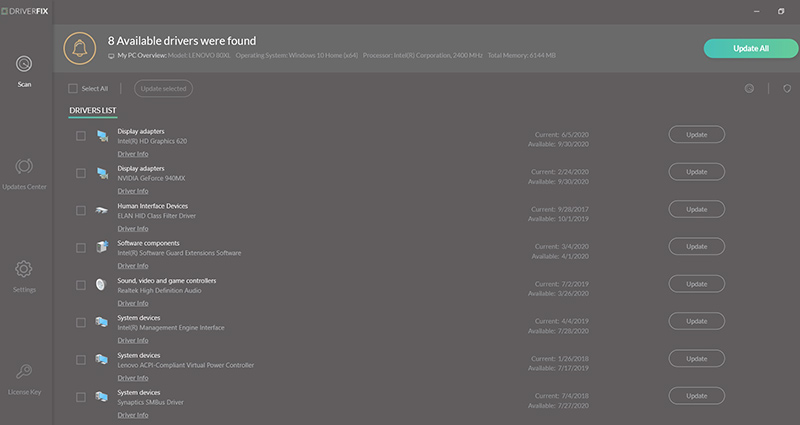800x425 pixels.
Task: Update the NVIDIA GeForce 940MX driver
Action: tap(696, 172)
